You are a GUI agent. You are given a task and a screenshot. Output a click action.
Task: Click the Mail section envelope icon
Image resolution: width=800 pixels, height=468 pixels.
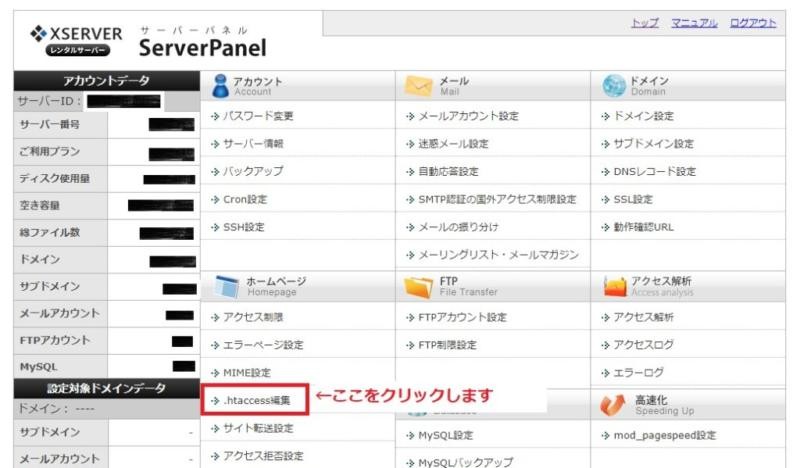(x=418, y=86)
